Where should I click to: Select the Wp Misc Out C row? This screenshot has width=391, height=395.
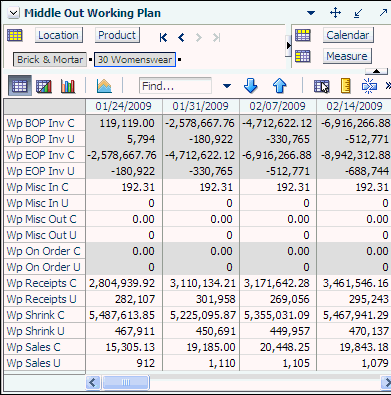click(x=45, y=219)
